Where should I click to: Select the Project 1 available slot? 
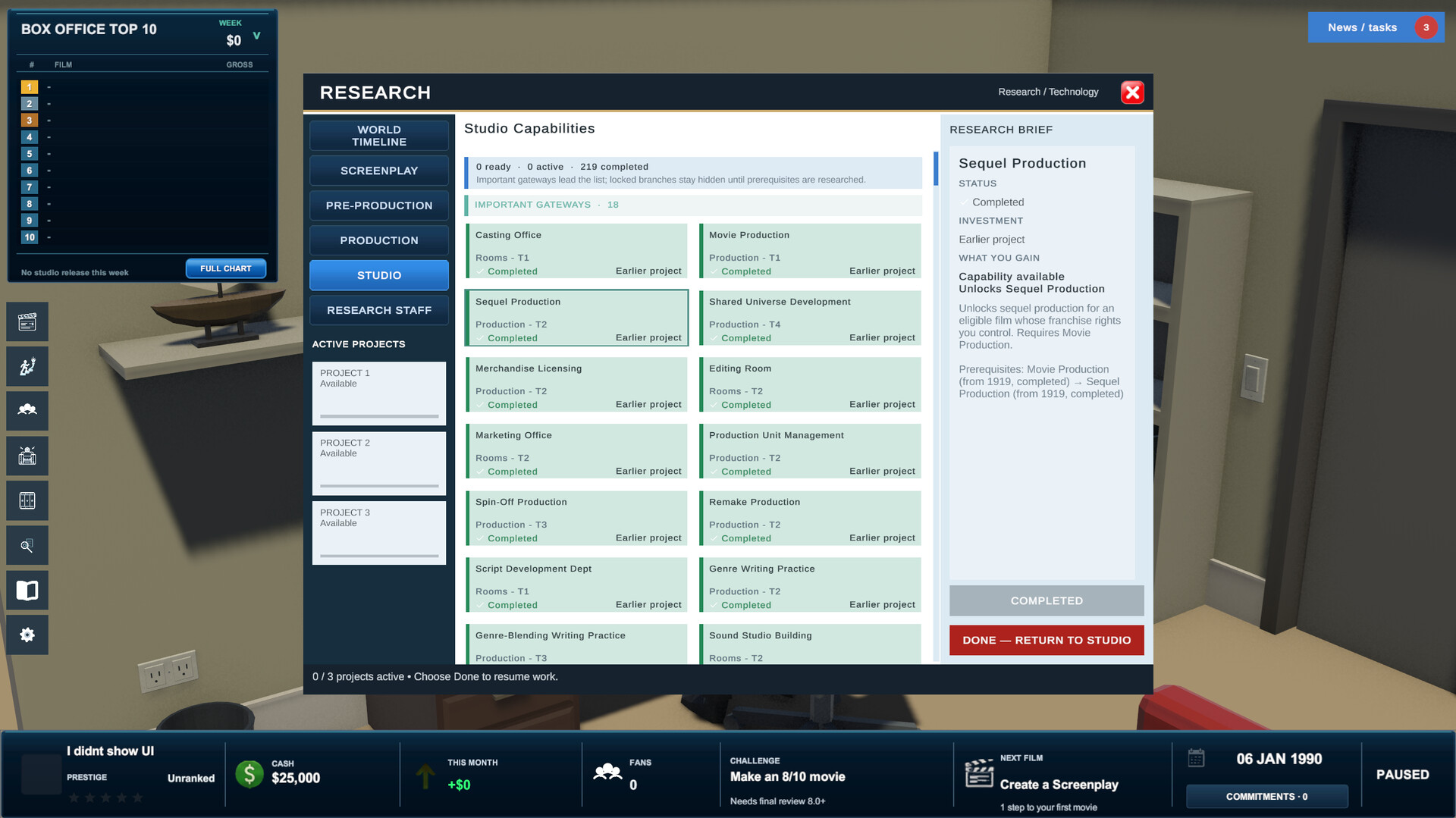(x=379, y=393)
